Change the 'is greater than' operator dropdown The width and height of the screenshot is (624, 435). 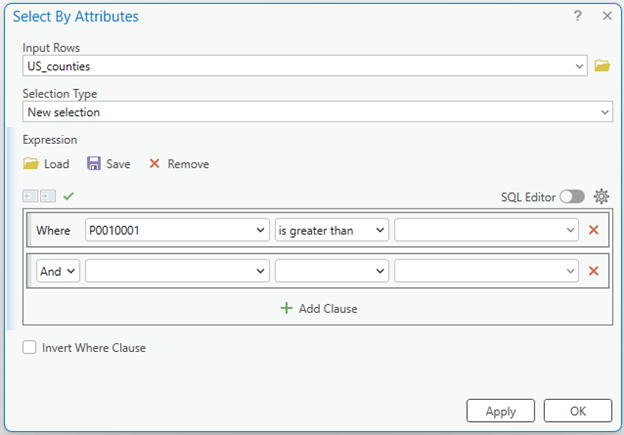331,230
